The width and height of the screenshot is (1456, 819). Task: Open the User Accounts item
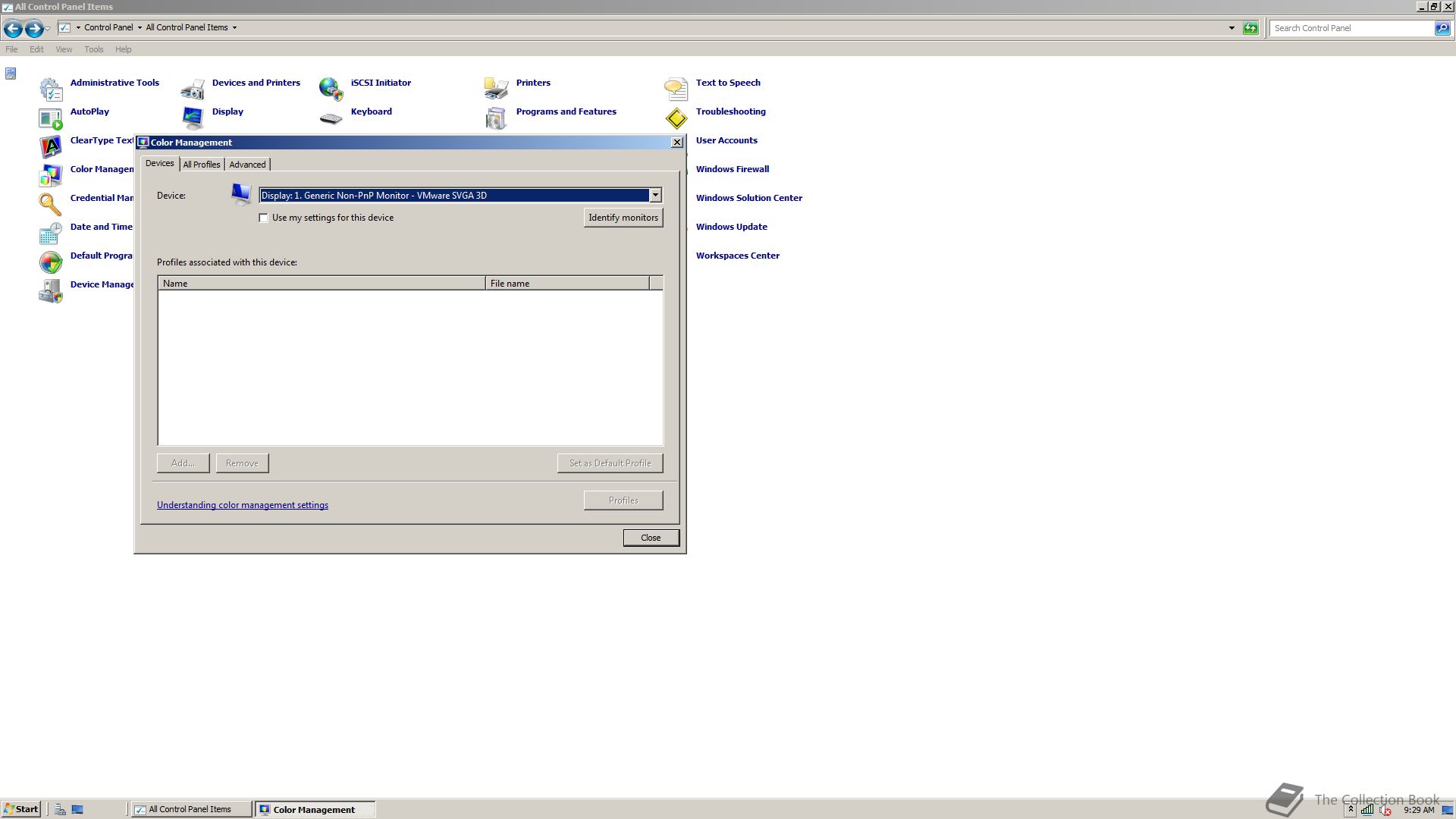click(x=726, y=140)
